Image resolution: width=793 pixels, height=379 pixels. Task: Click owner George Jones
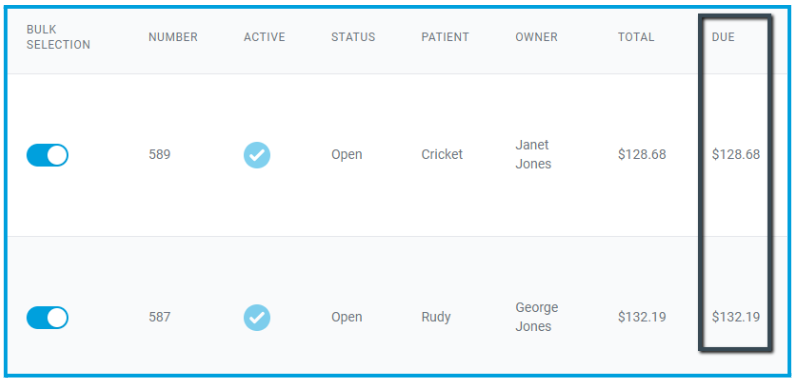(x=537, y=317)
